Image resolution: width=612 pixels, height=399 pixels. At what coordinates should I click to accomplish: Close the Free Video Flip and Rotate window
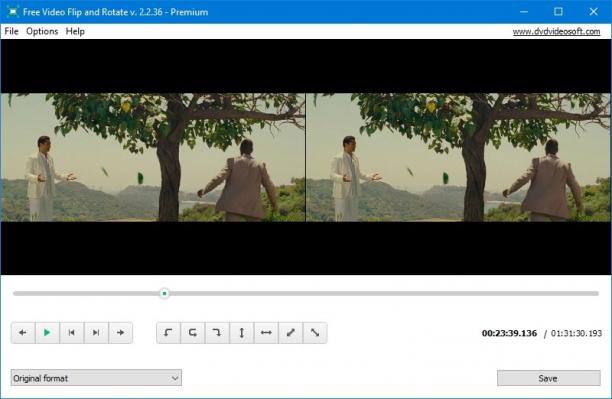pos(594,12)
